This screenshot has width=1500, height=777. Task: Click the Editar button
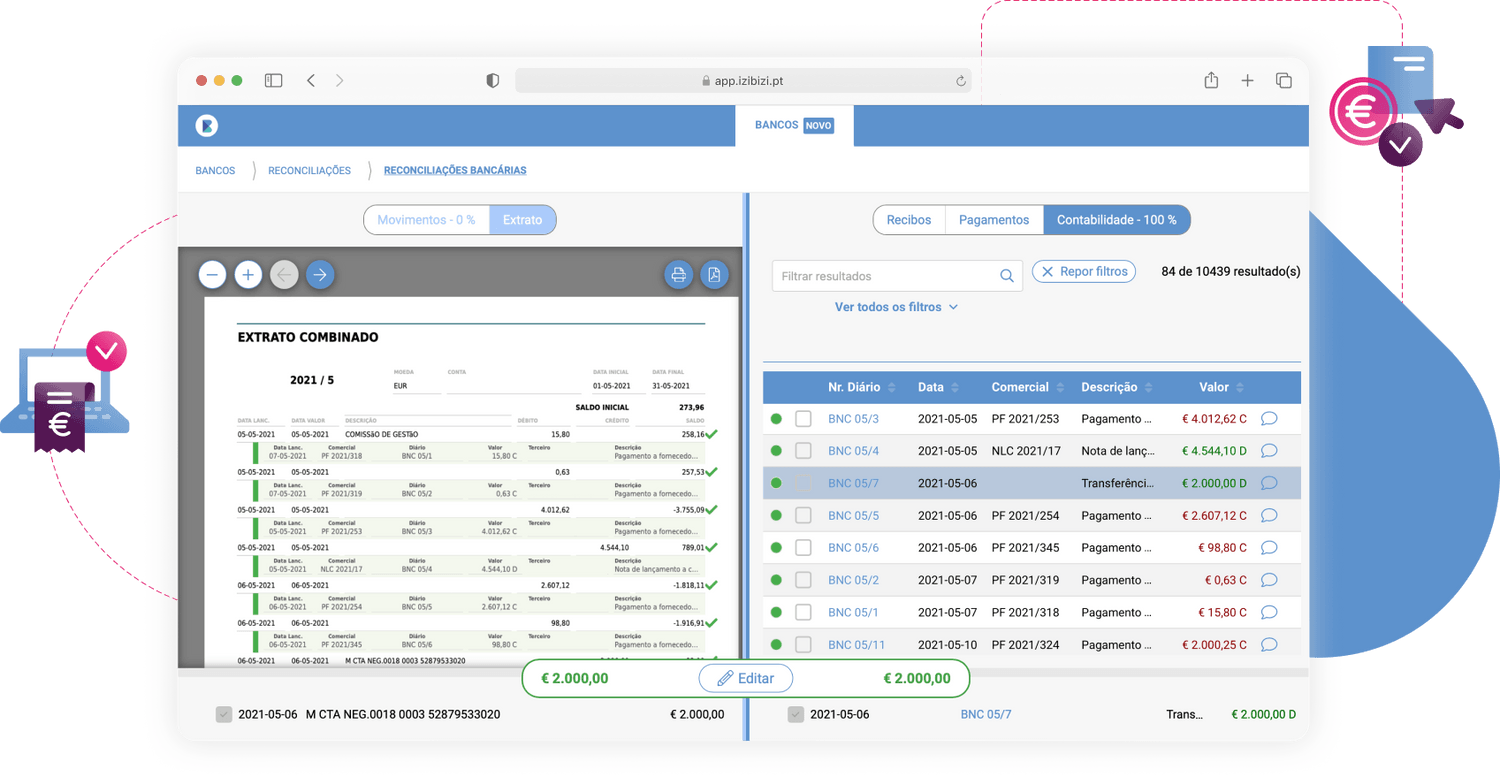(745, 678)
